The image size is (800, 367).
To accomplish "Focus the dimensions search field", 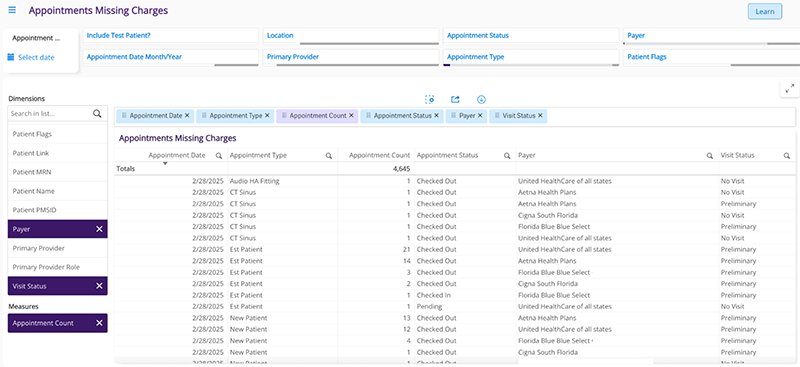I will (x=50, y=114).
